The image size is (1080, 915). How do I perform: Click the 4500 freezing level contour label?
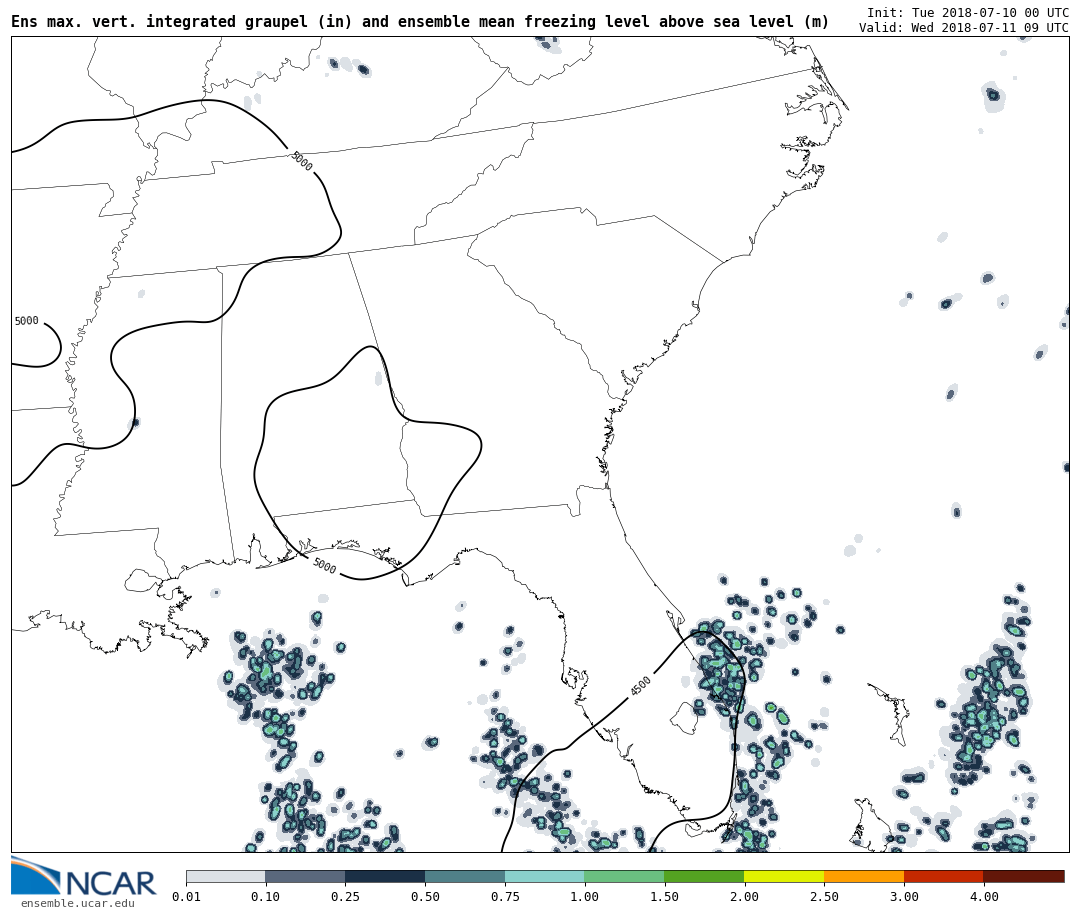[640, 686]
